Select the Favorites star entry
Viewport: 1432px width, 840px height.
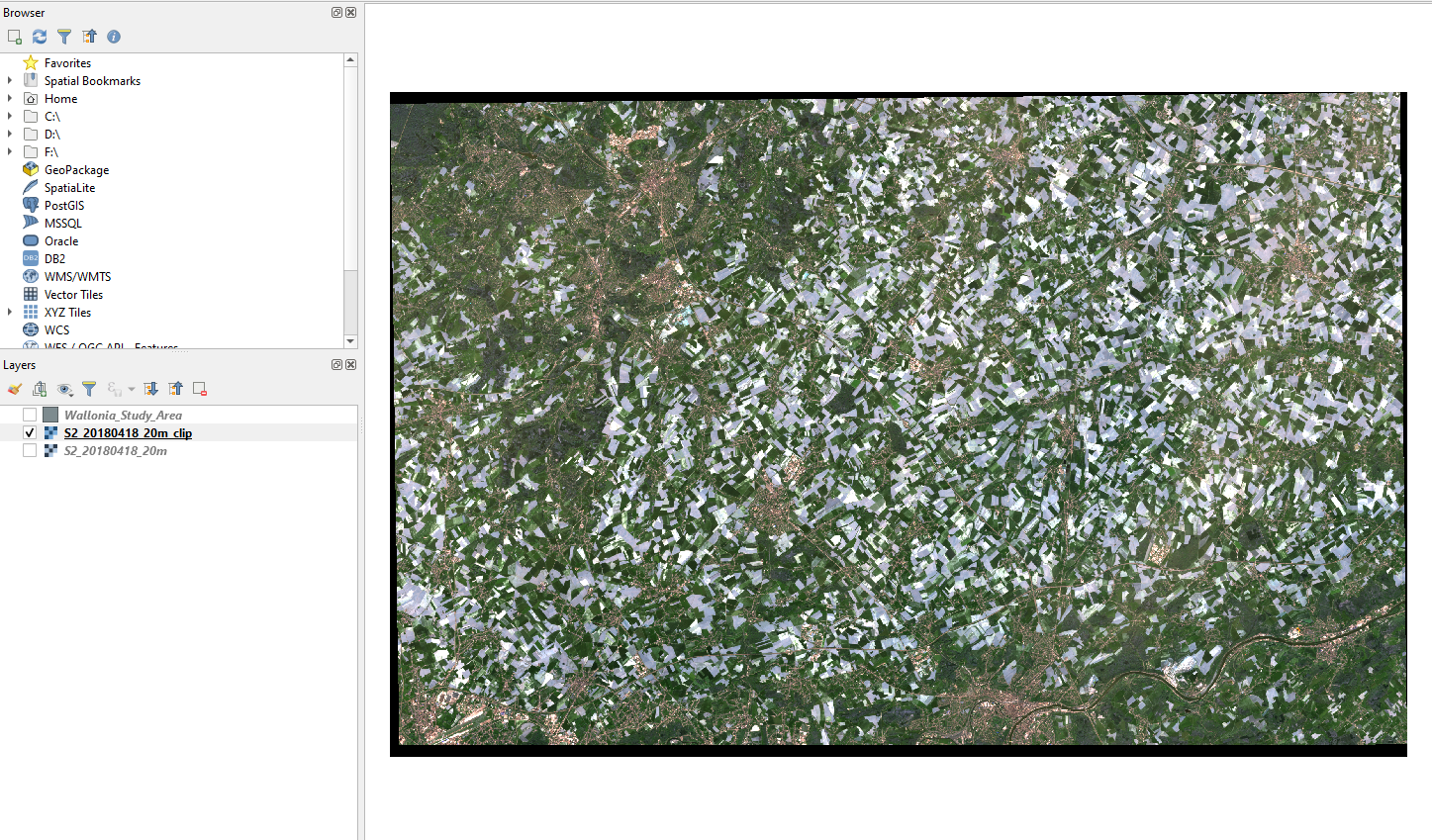click(x=67, y=63)
